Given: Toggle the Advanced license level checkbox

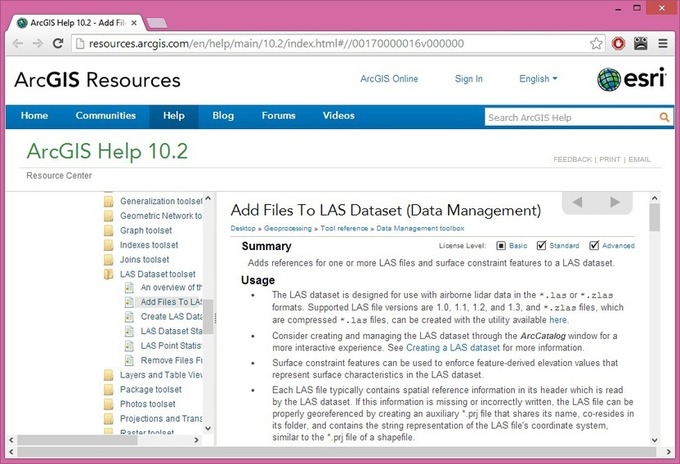Looking at the screenshot, I should coord(594,245).
